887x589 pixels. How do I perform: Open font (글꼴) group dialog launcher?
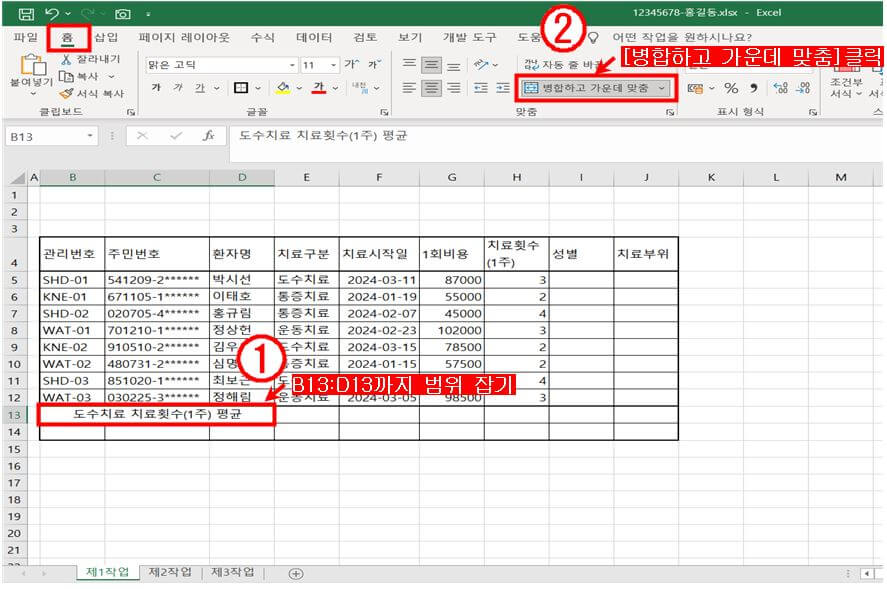[384, 112]
